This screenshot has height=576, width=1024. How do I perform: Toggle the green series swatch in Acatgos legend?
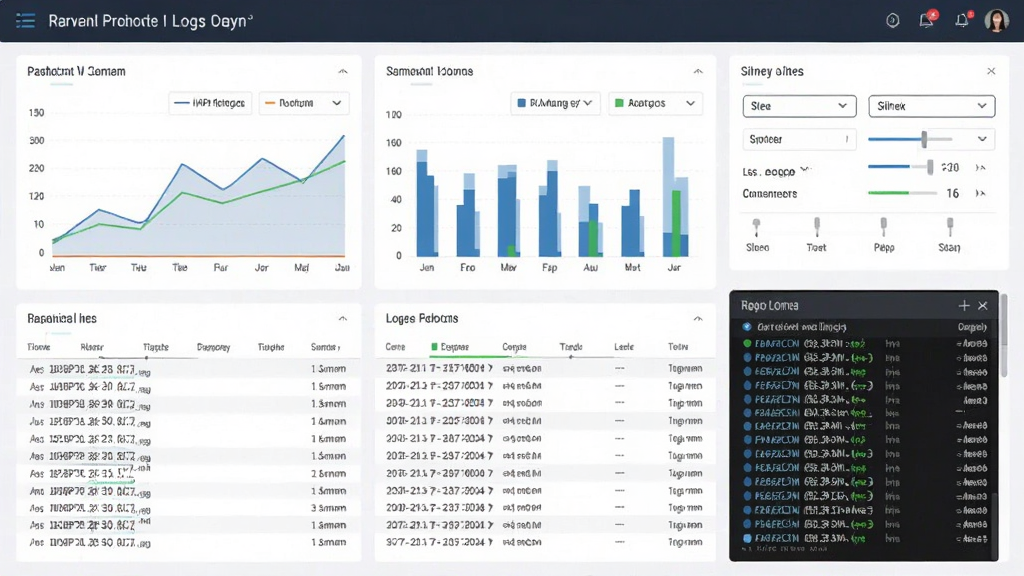619,103
